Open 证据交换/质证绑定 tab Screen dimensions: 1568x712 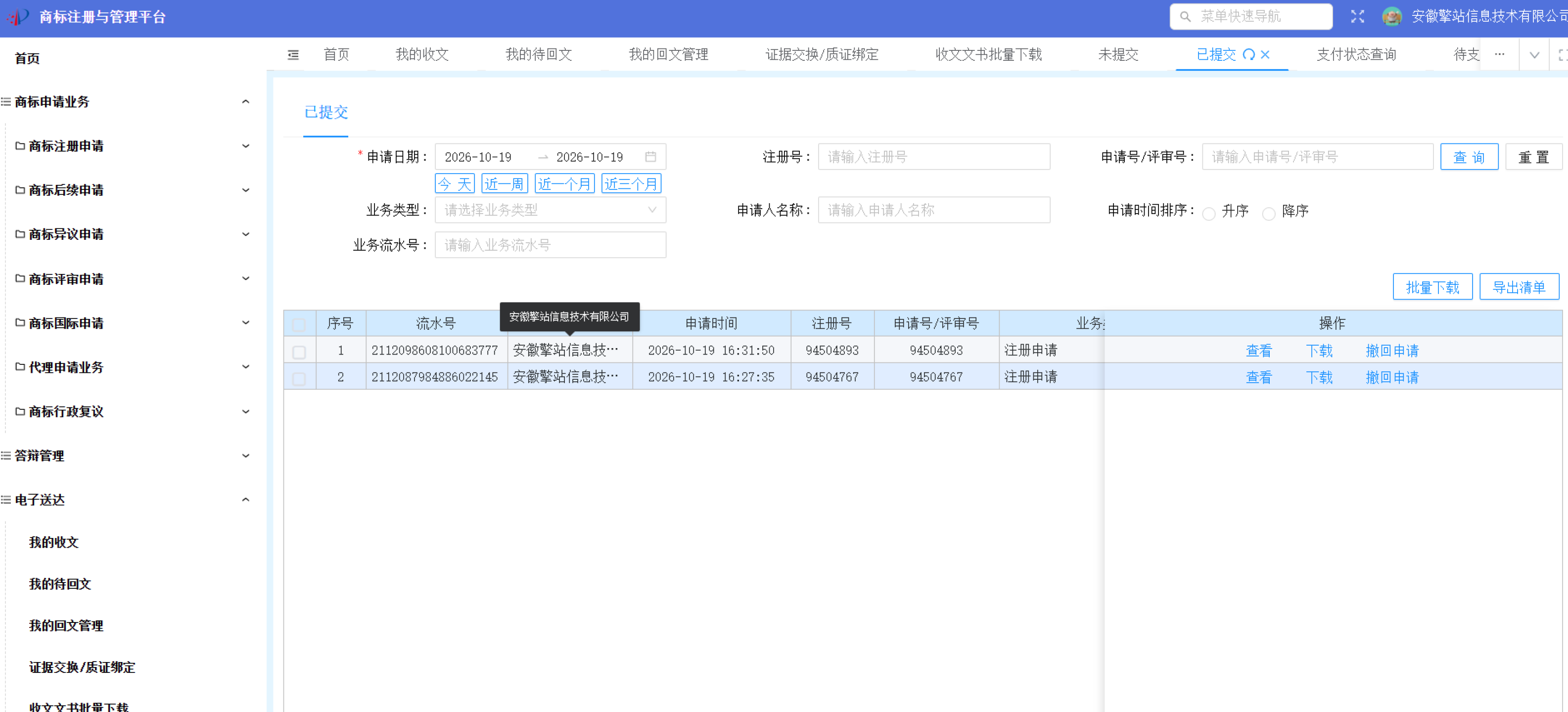tap(822, 55)
